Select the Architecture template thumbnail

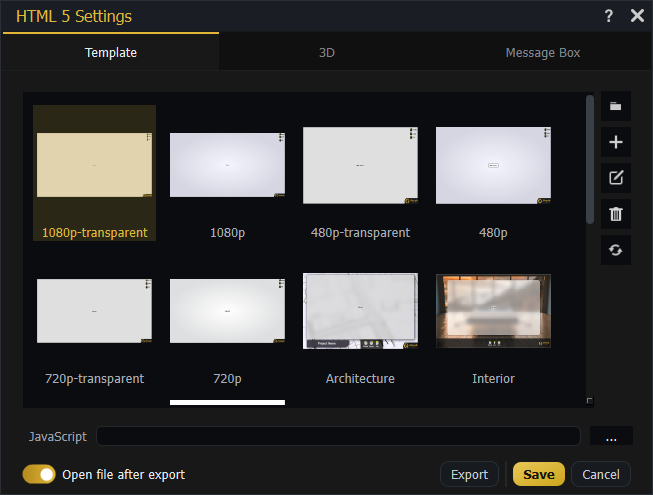click(360, 311)
